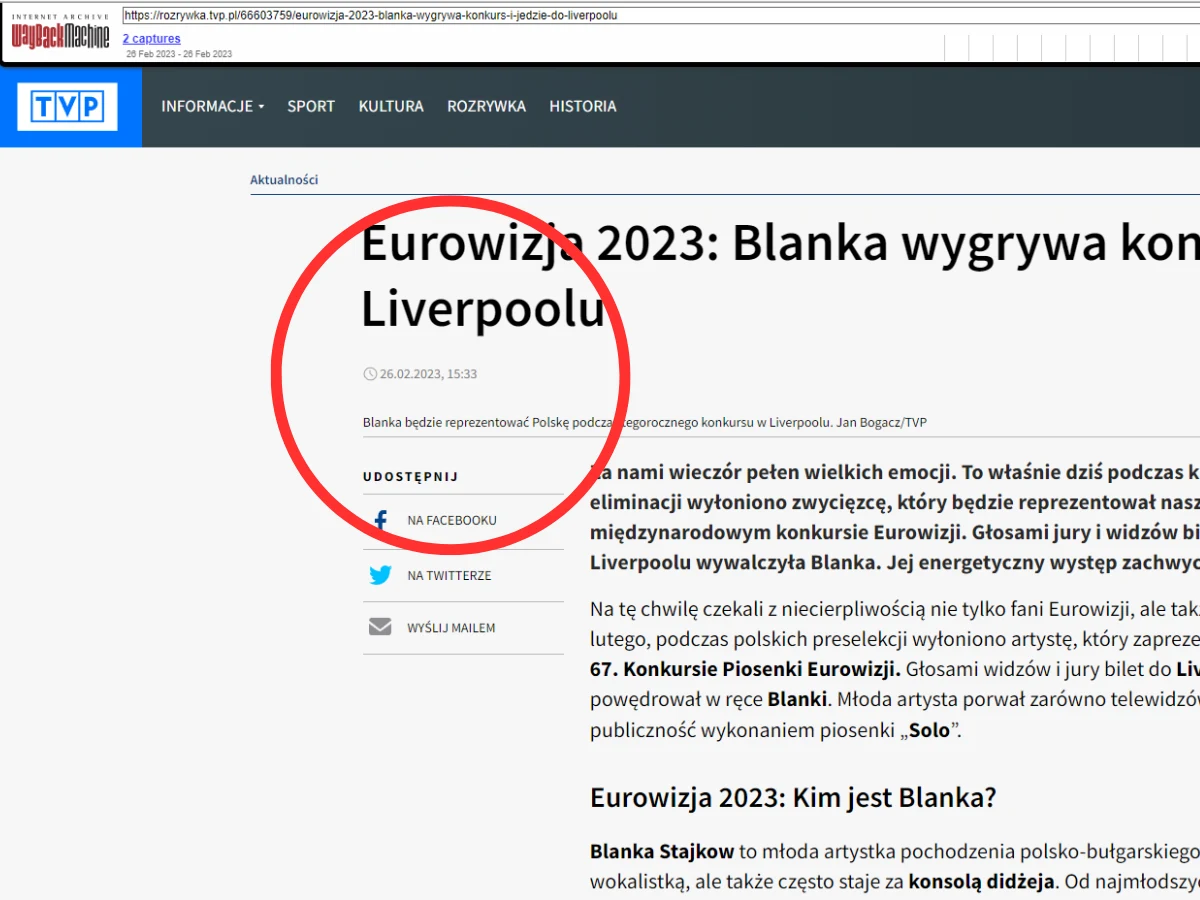Select the envelope icon under UDOSTĘPNIJ
The image size is (1200, 900).
tap(380, 627)
